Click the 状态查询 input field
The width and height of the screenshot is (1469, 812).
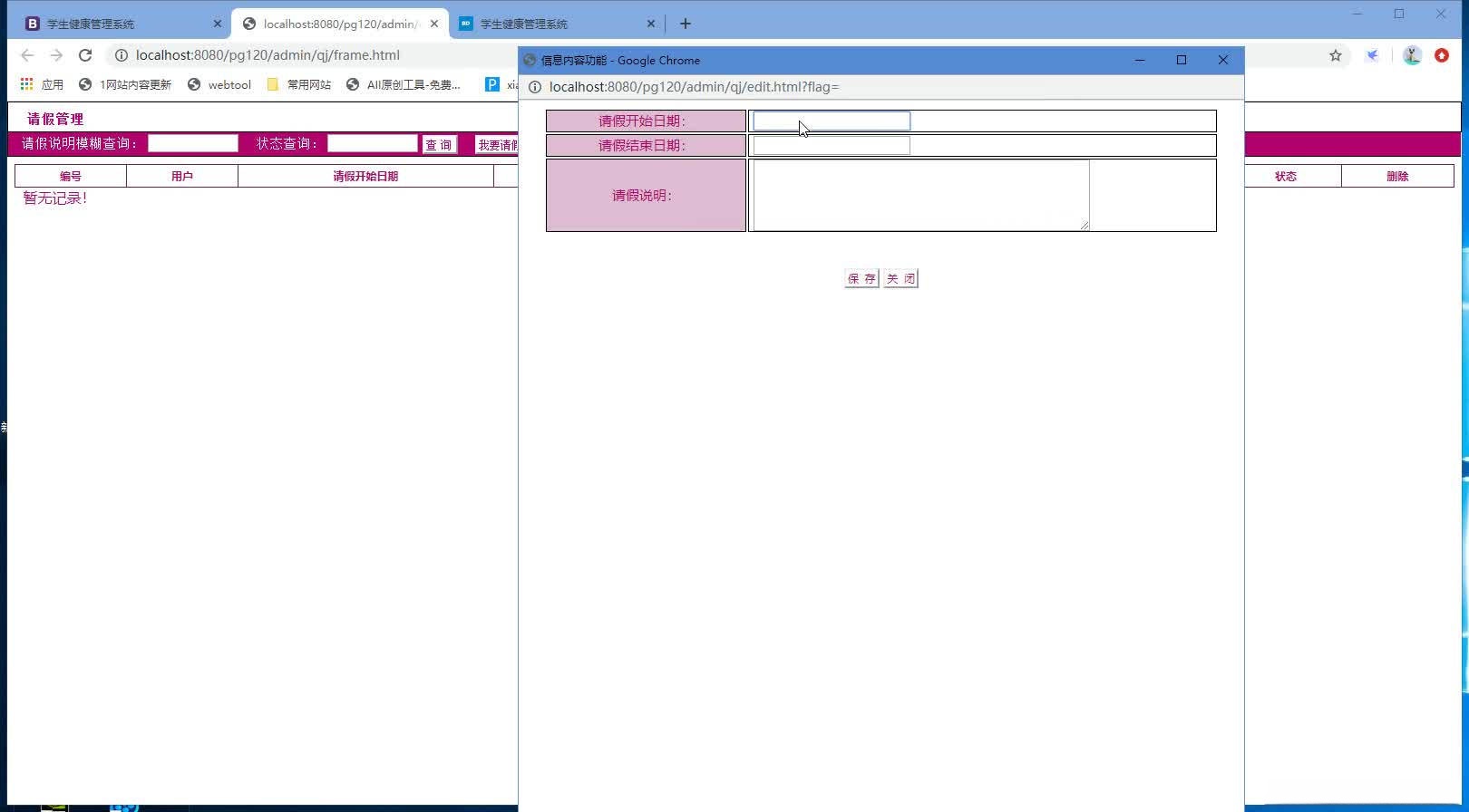click(372, 143)
